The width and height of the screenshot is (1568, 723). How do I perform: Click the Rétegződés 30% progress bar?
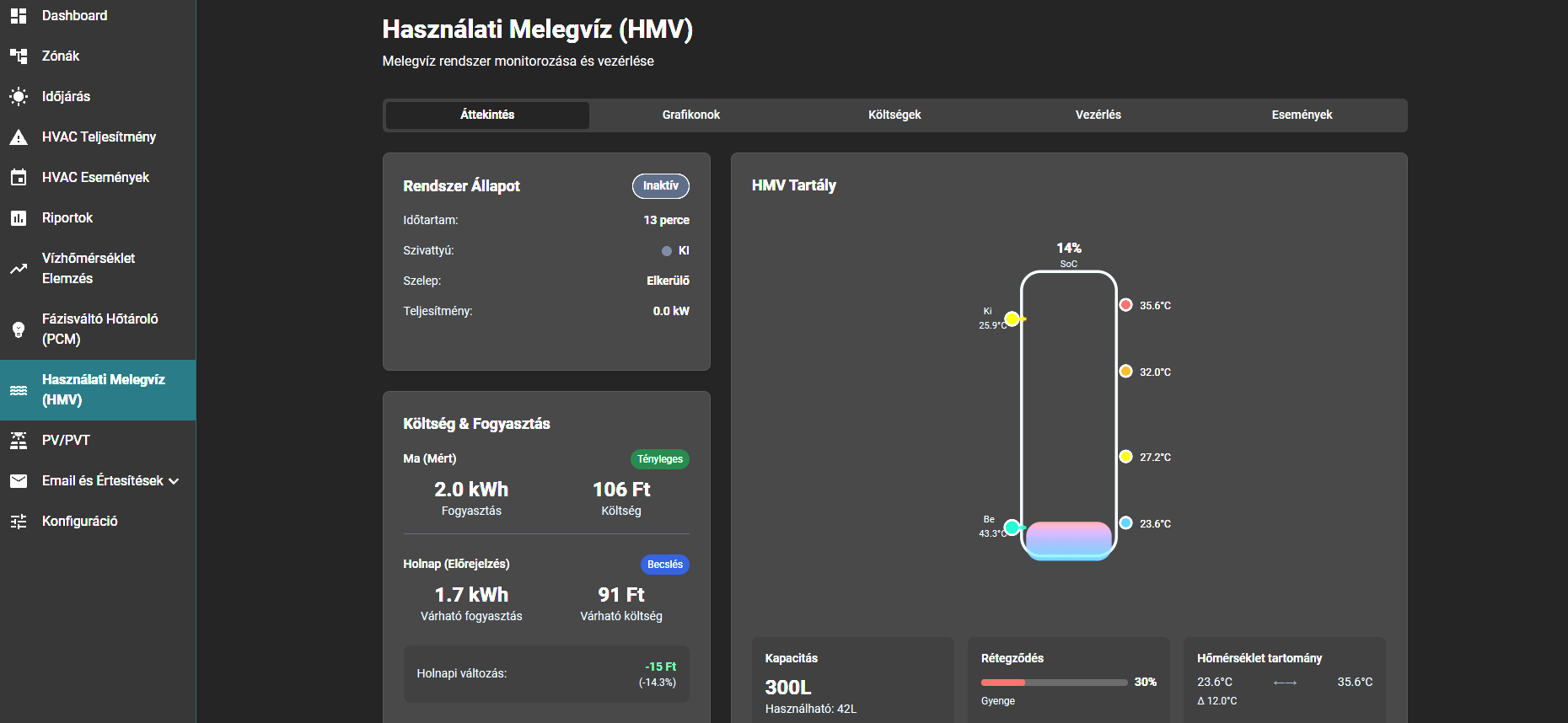pyautogui.click(x=1054, y=682)
